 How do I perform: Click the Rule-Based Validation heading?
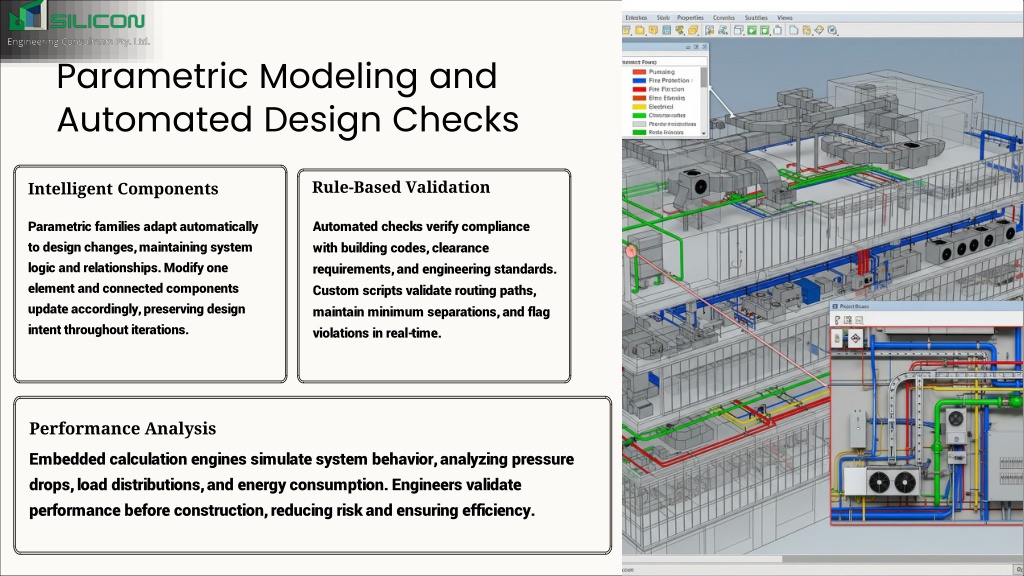tap(401, 187)
